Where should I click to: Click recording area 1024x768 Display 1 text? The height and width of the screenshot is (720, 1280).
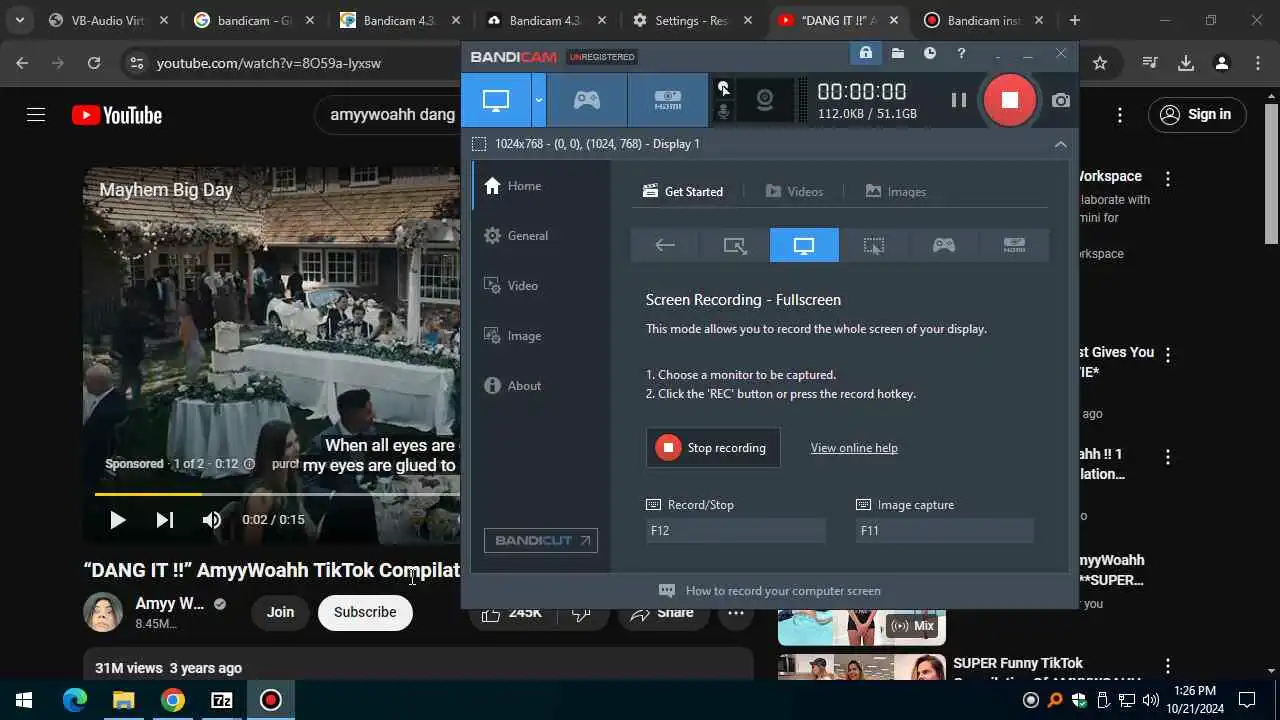pos(597,144)
